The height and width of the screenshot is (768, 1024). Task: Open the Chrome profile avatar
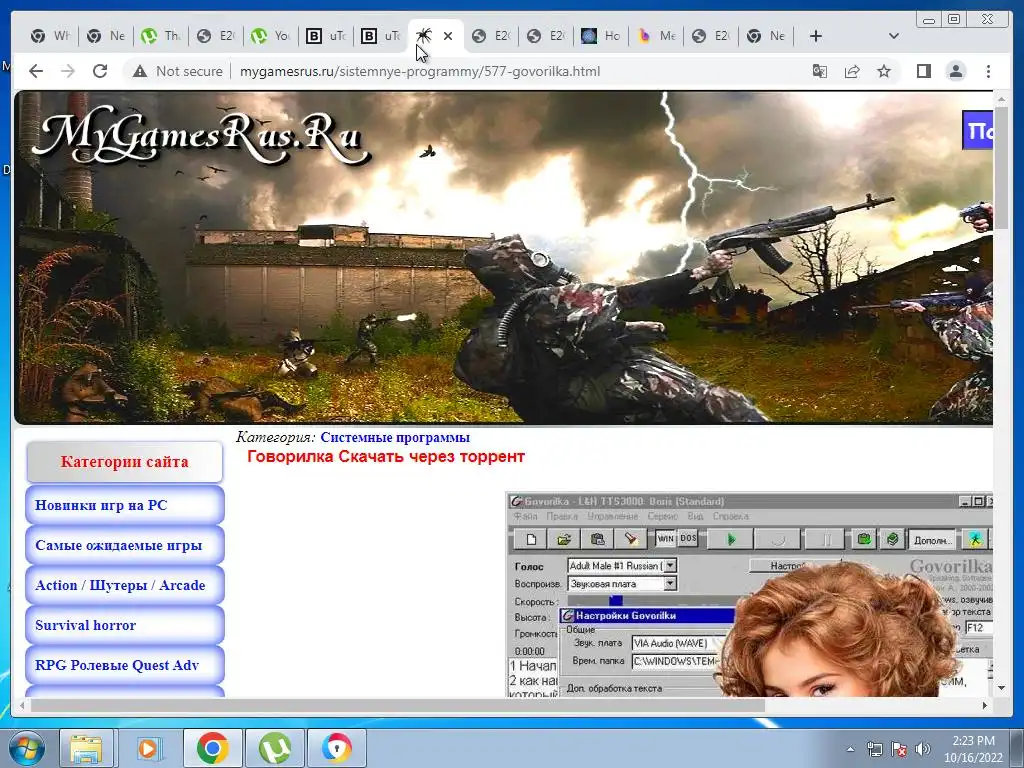point(956,71)
